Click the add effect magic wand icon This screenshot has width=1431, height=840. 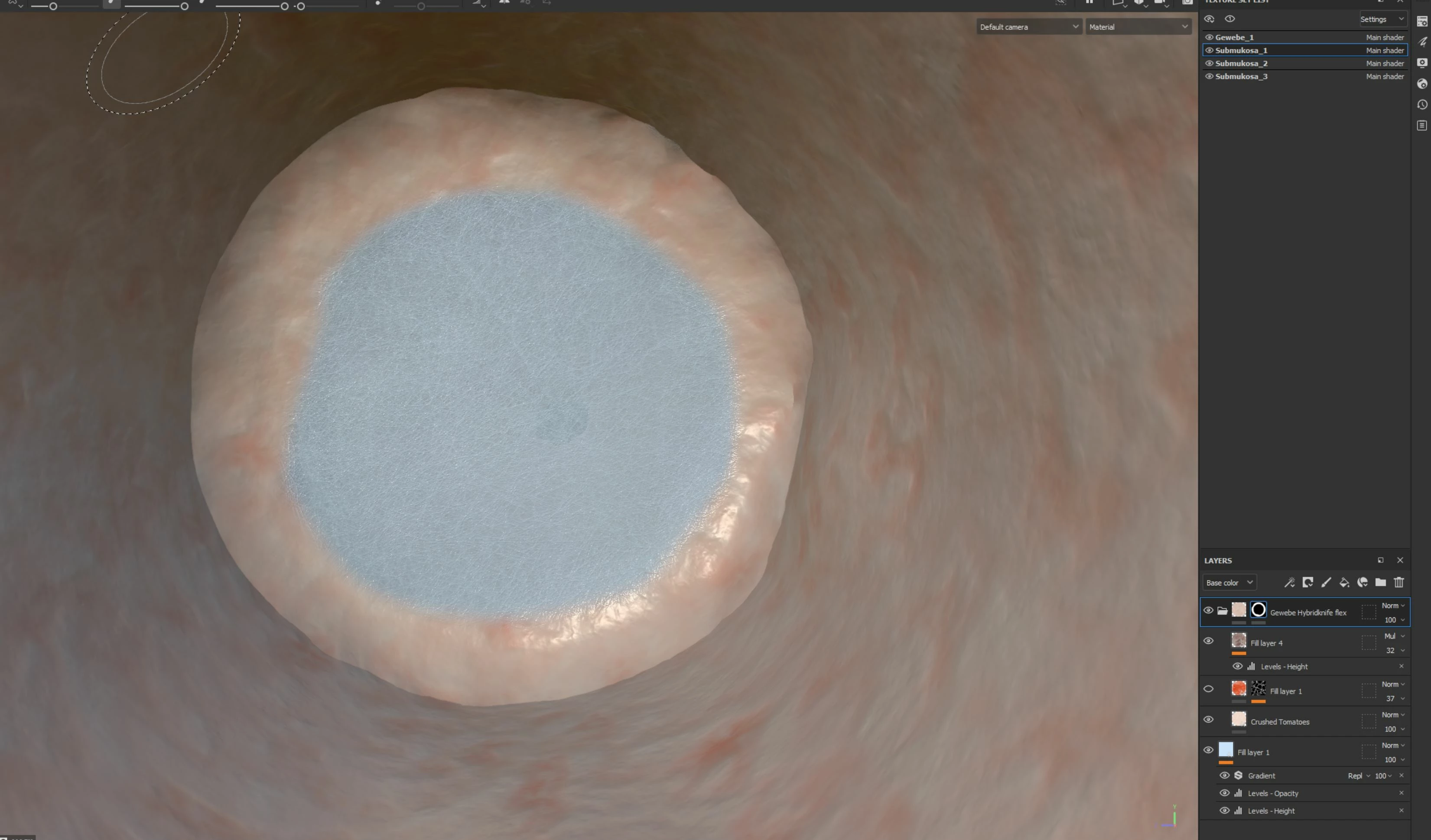click(1290, 582)
